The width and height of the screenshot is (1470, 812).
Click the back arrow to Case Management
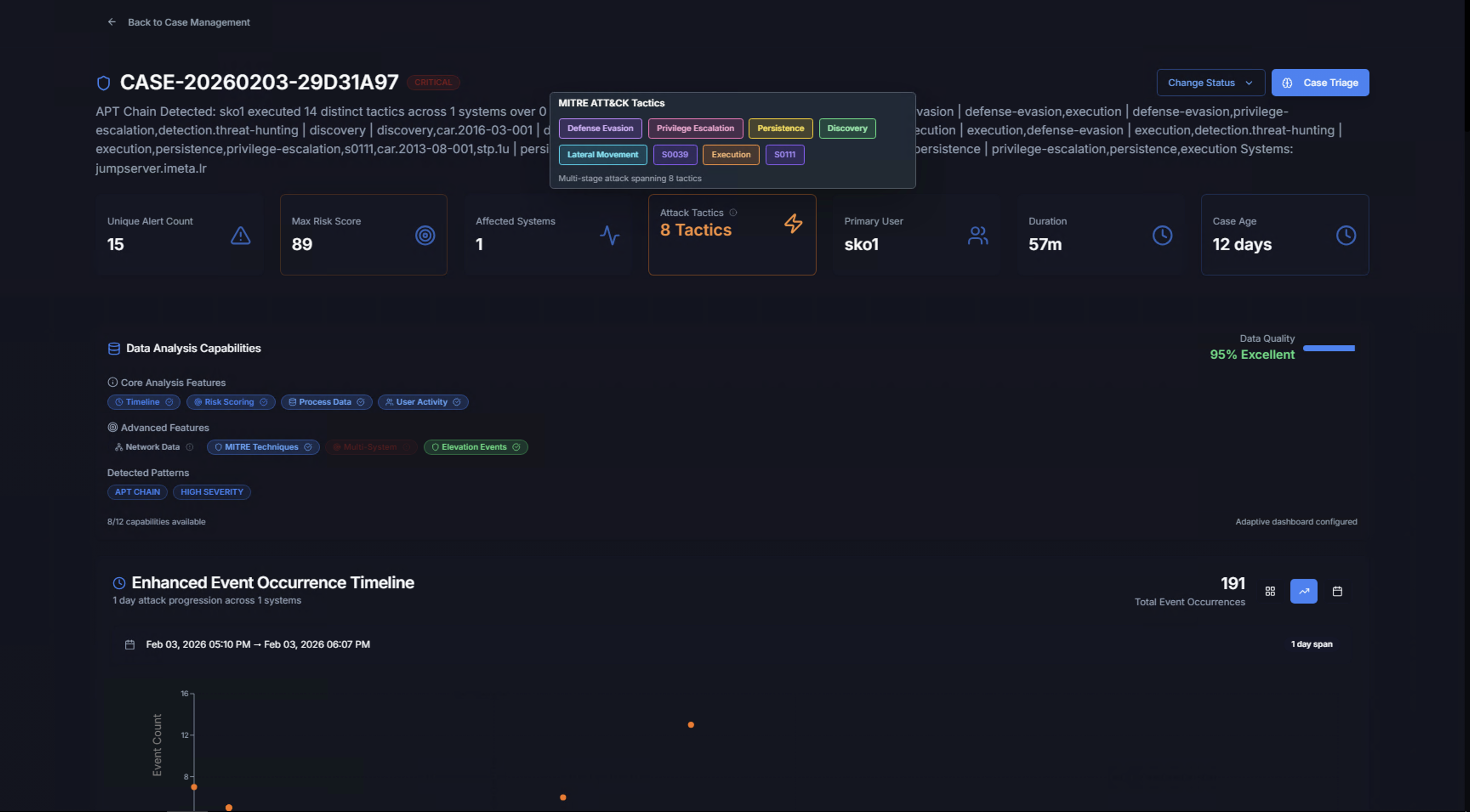[x=112, y=22]
